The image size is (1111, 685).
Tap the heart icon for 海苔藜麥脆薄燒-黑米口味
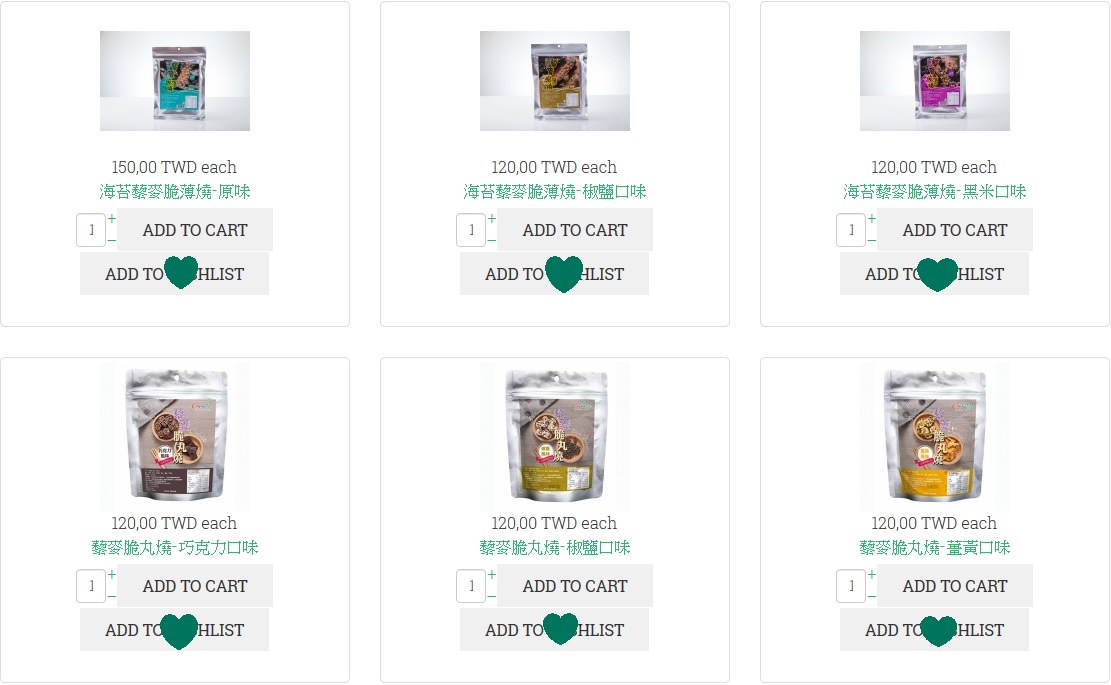(x=937, y=273)
